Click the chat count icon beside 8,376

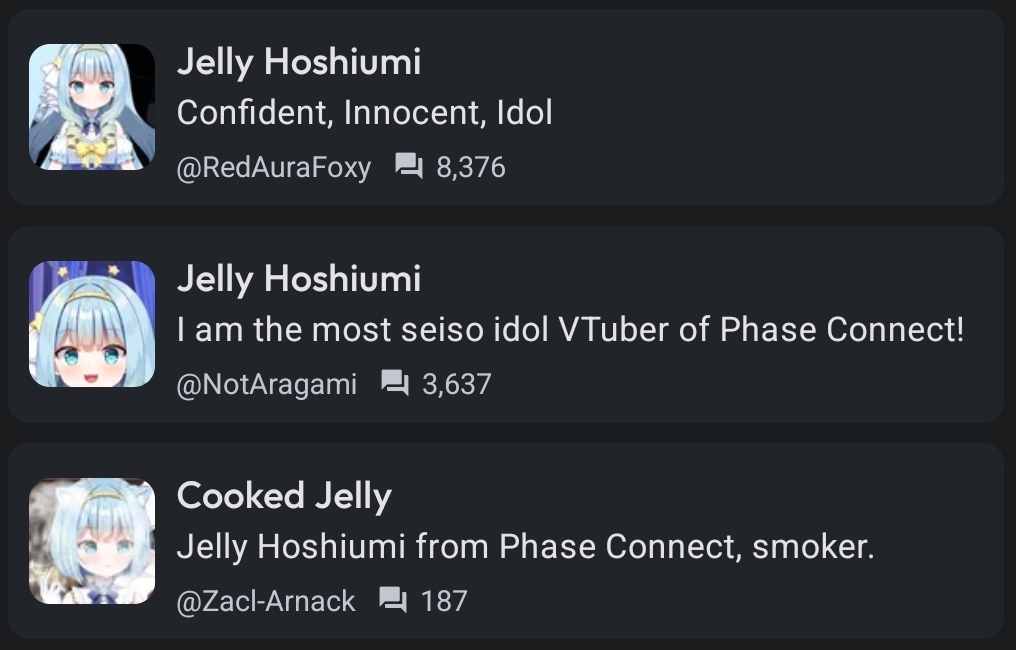(x=409, y=167)
